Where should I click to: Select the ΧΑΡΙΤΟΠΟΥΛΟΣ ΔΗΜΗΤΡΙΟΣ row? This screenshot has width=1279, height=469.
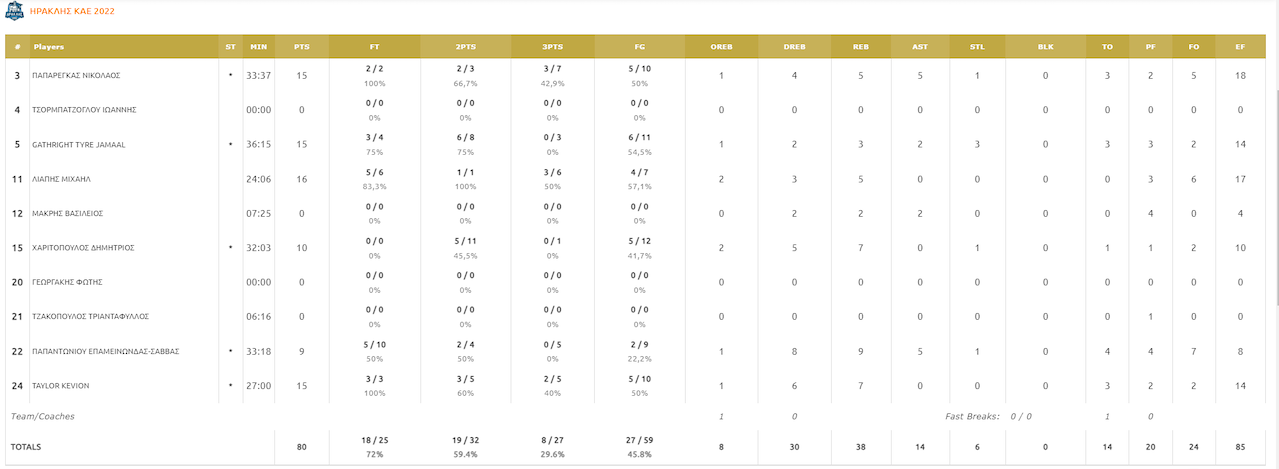(x=635, y=247)
